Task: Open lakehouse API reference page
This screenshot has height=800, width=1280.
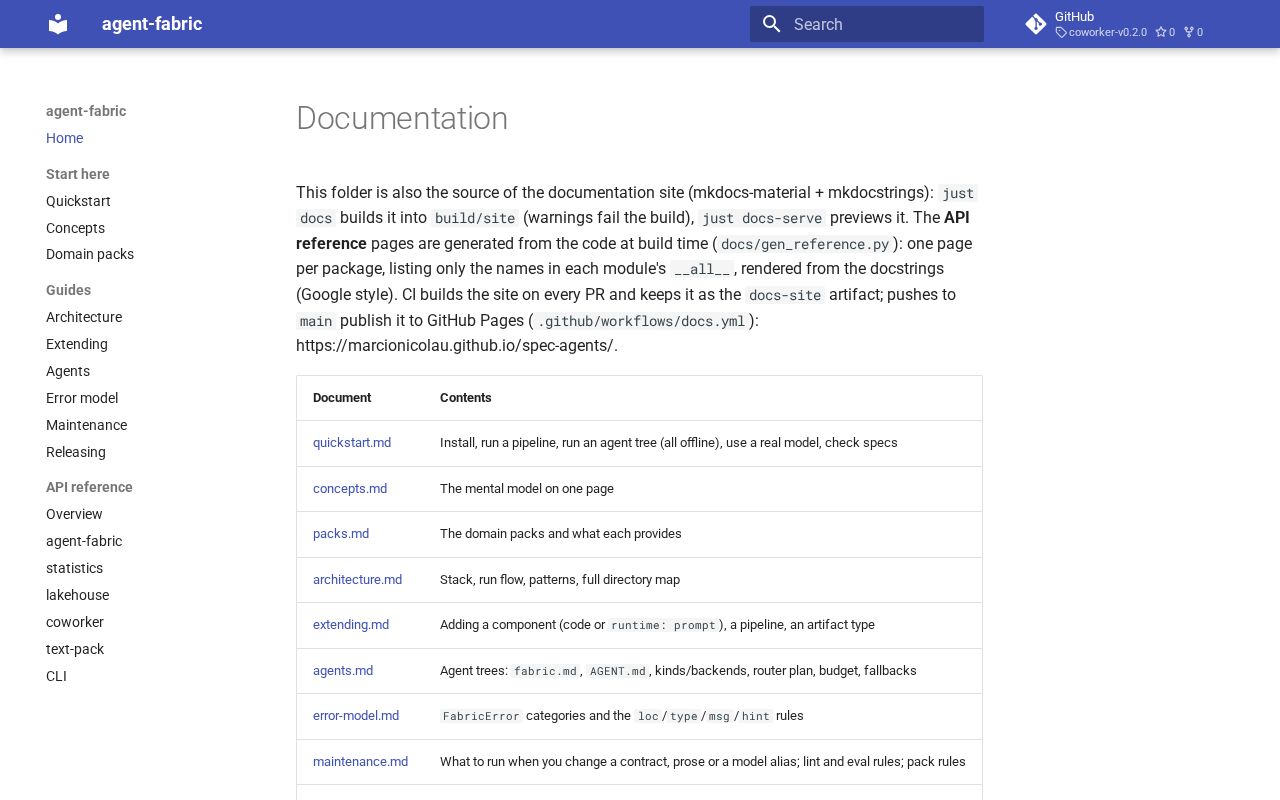Action: (x=77, y=595)
